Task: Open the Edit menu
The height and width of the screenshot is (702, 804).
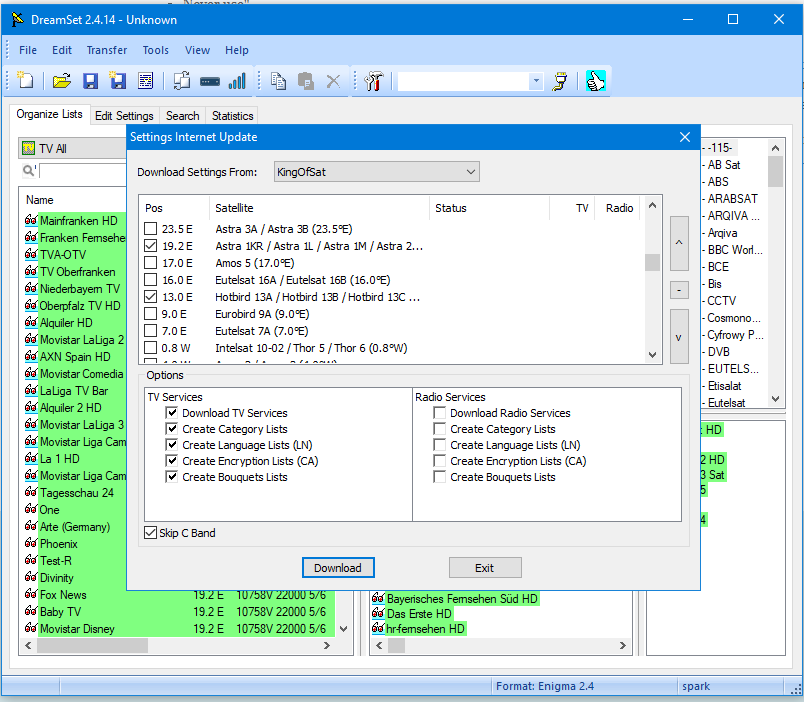Action: click(62, 50)
